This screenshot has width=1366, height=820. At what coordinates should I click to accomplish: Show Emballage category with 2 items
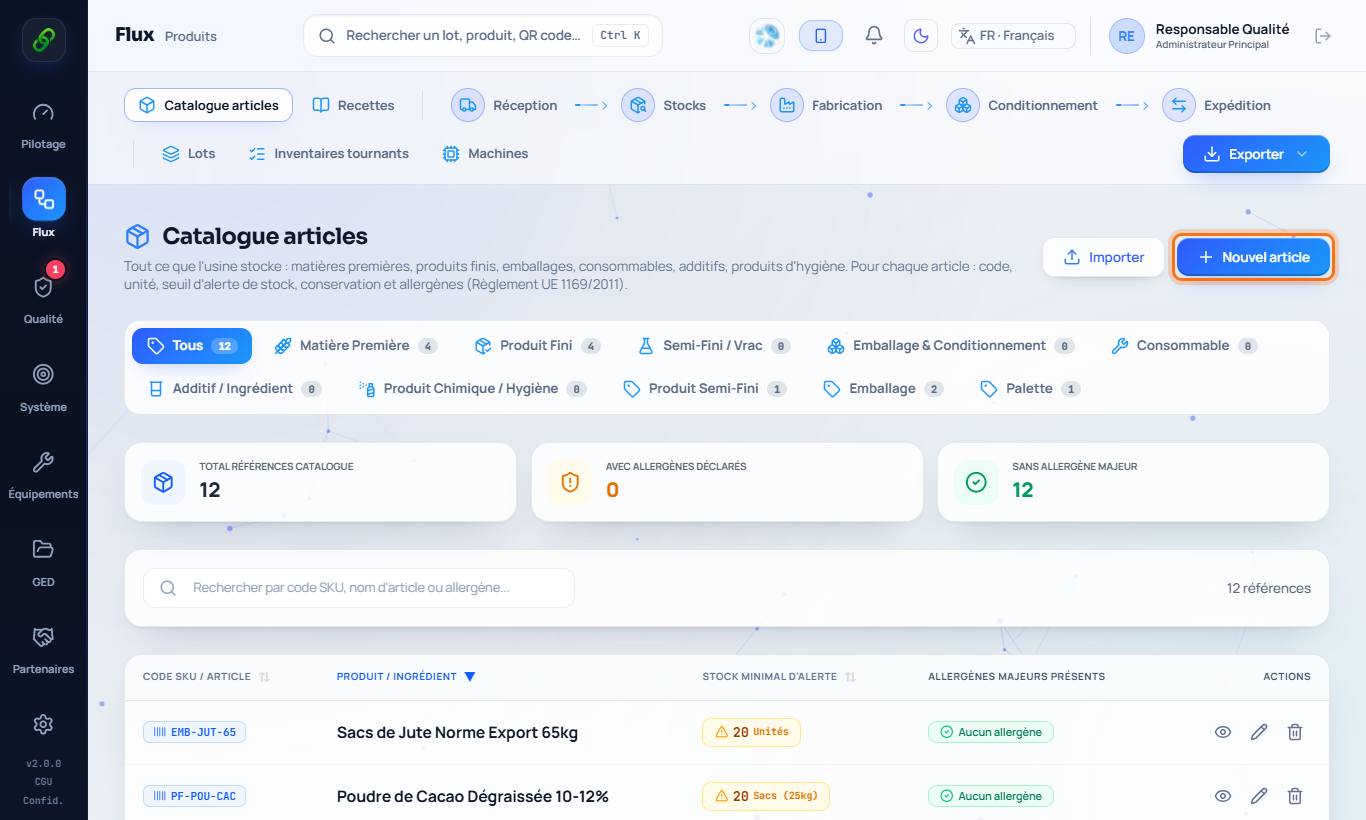pos(882,389)
